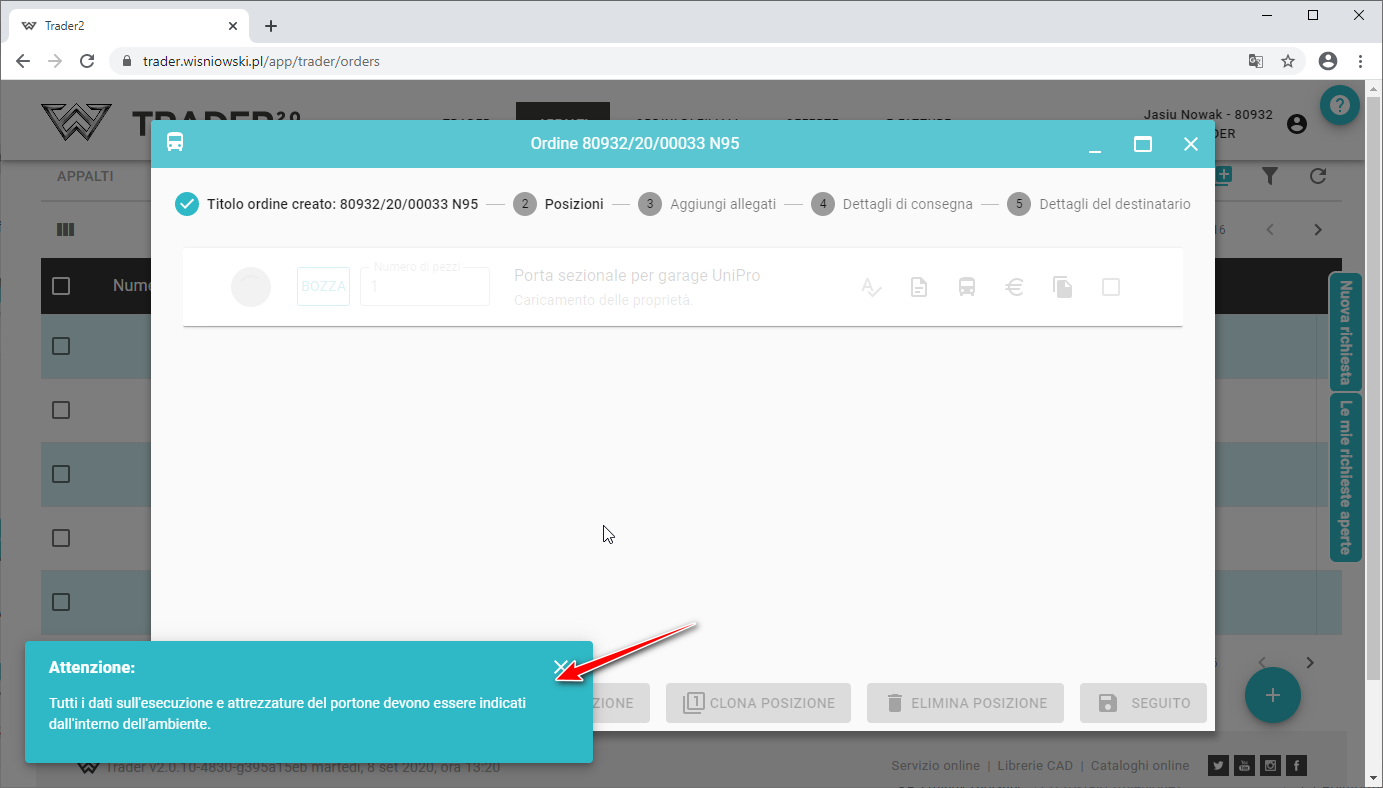This screenshot has width=1383, height=788.
Task: Click the CLONA POSIZIONE button
Action: click(758, 703)
